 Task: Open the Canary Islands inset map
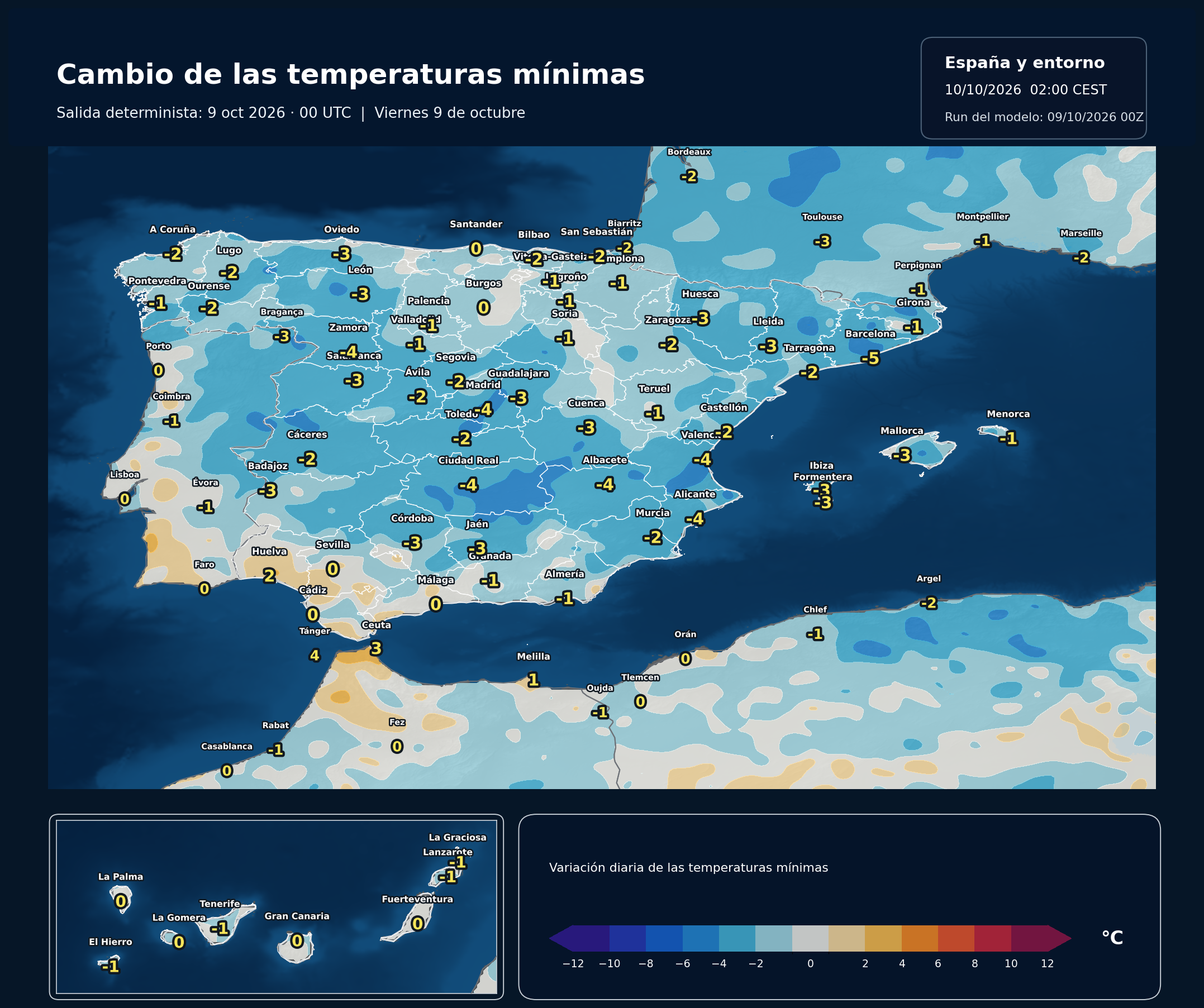277,906
